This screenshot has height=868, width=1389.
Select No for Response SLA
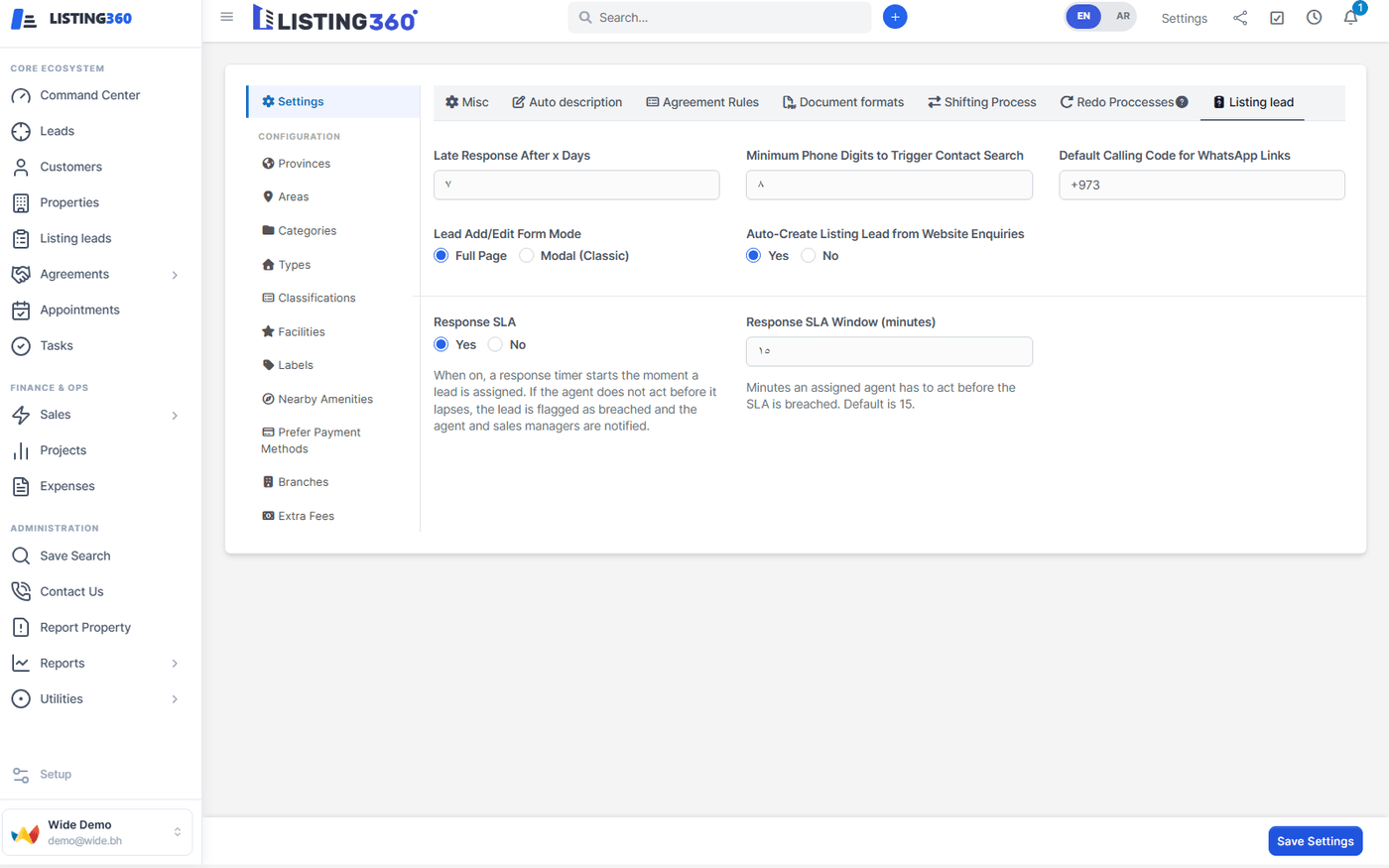point(495,344)
